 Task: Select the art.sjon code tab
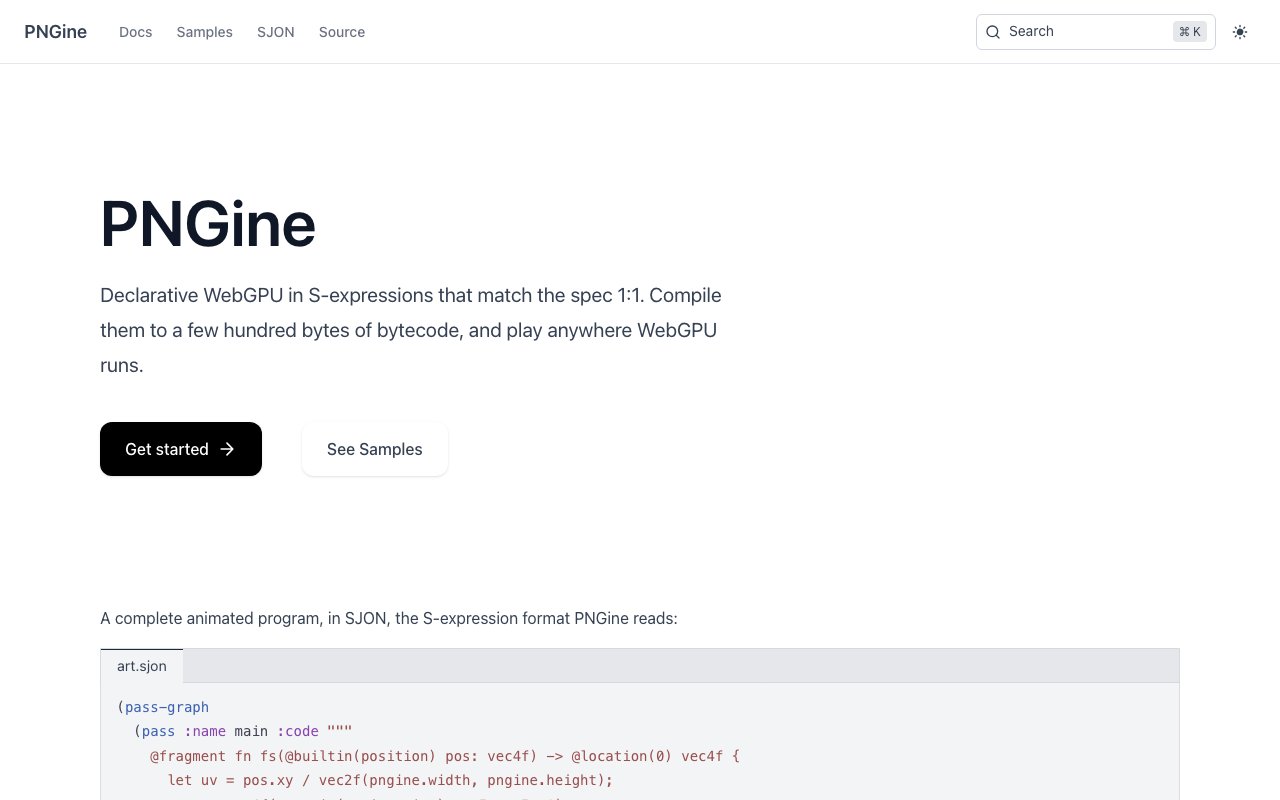(142, 666)
